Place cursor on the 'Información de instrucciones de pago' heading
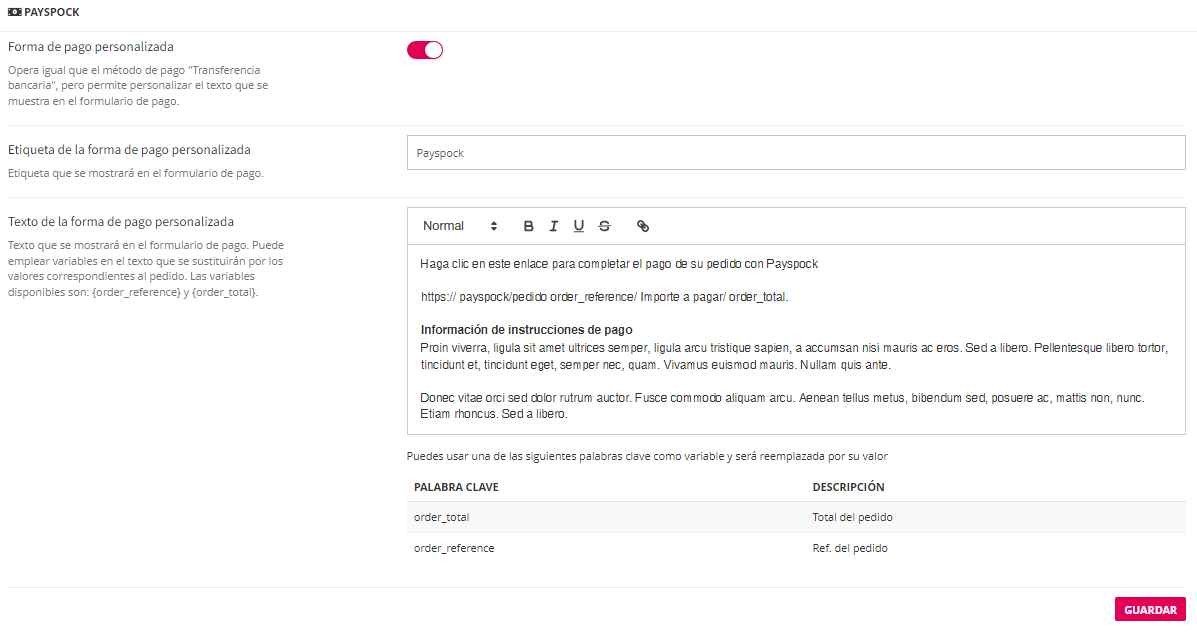Viewport: 1197px width, 635px height. (526, 330)
